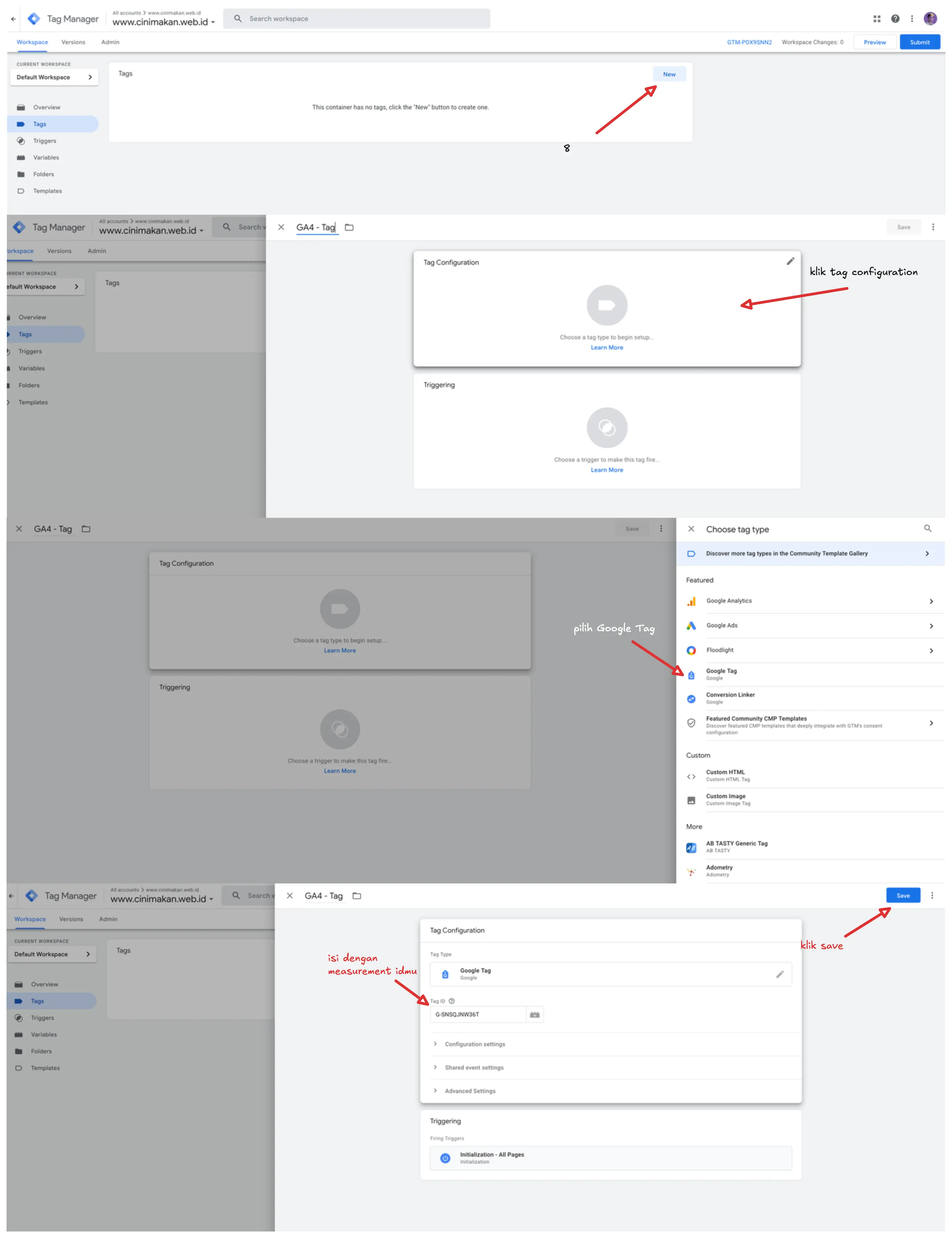Click undimmed Learn More under Choose a tag type
Image resolution: width=952 pixels, height=1238 pixels.
[606, 347]
